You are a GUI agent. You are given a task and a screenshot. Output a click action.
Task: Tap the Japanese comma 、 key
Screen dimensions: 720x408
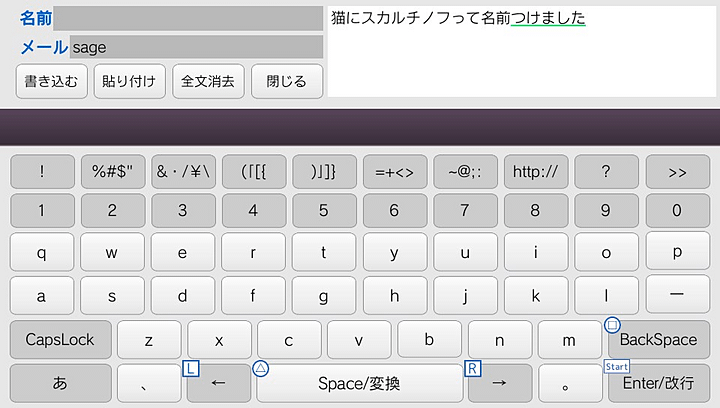click(x=148, y=383)
